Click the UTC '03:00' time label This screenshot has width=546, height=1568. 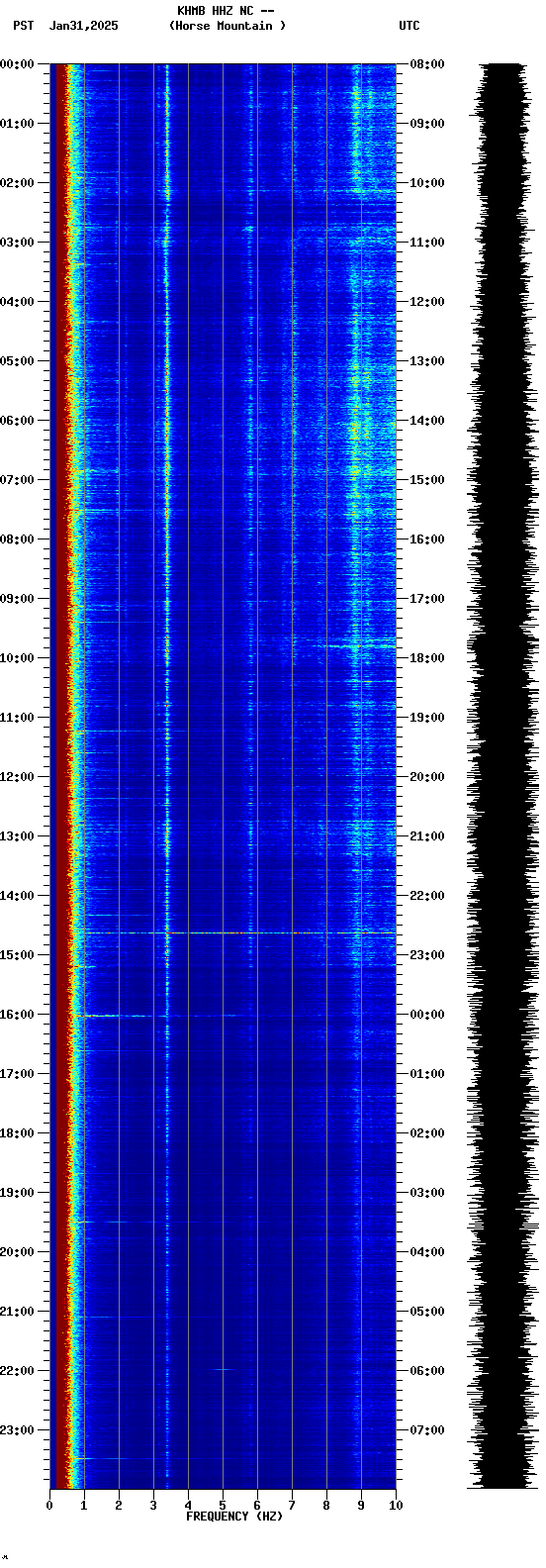(427, 1193)
